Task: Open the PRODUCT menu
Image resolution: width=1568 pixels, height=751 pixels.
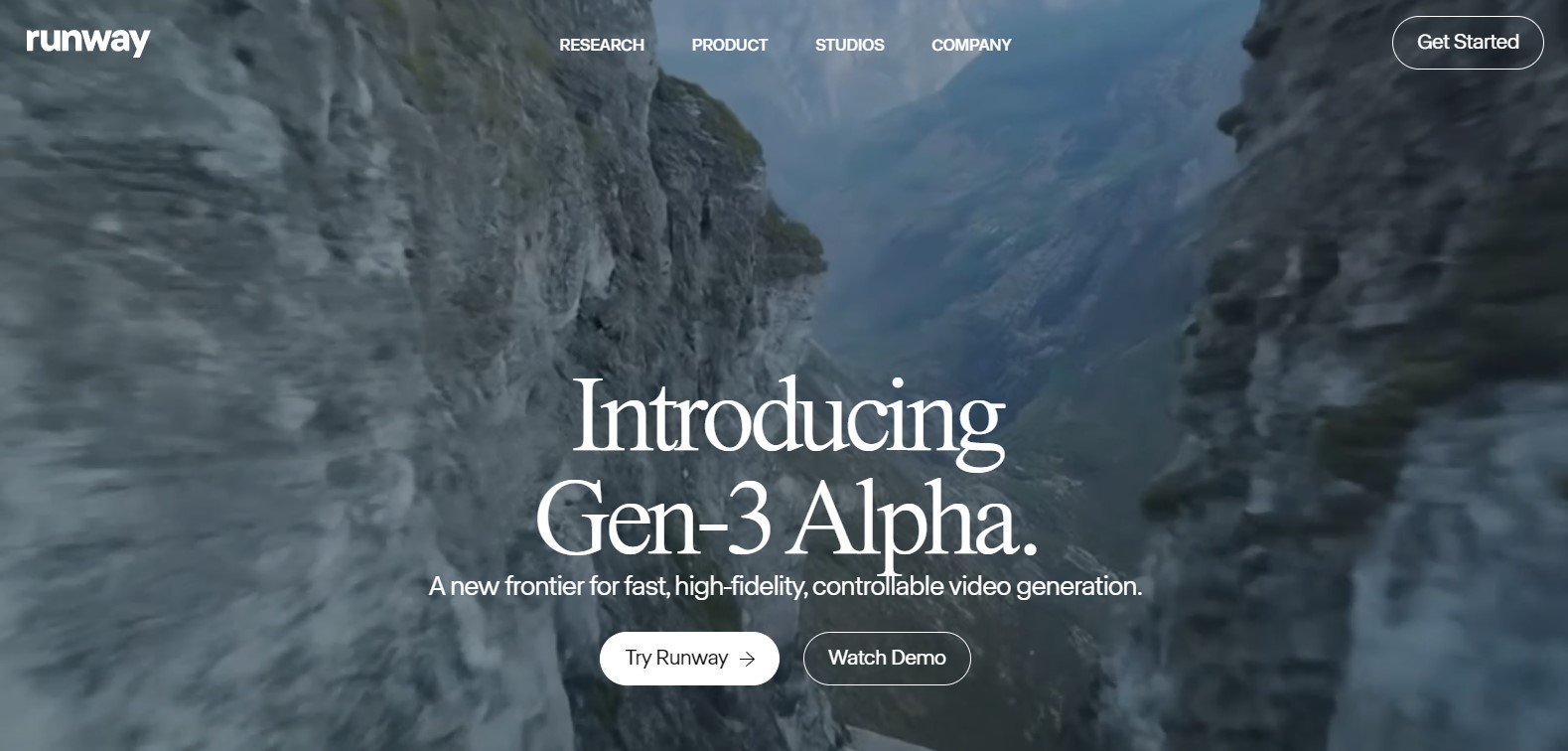Action: coord(729,45)
